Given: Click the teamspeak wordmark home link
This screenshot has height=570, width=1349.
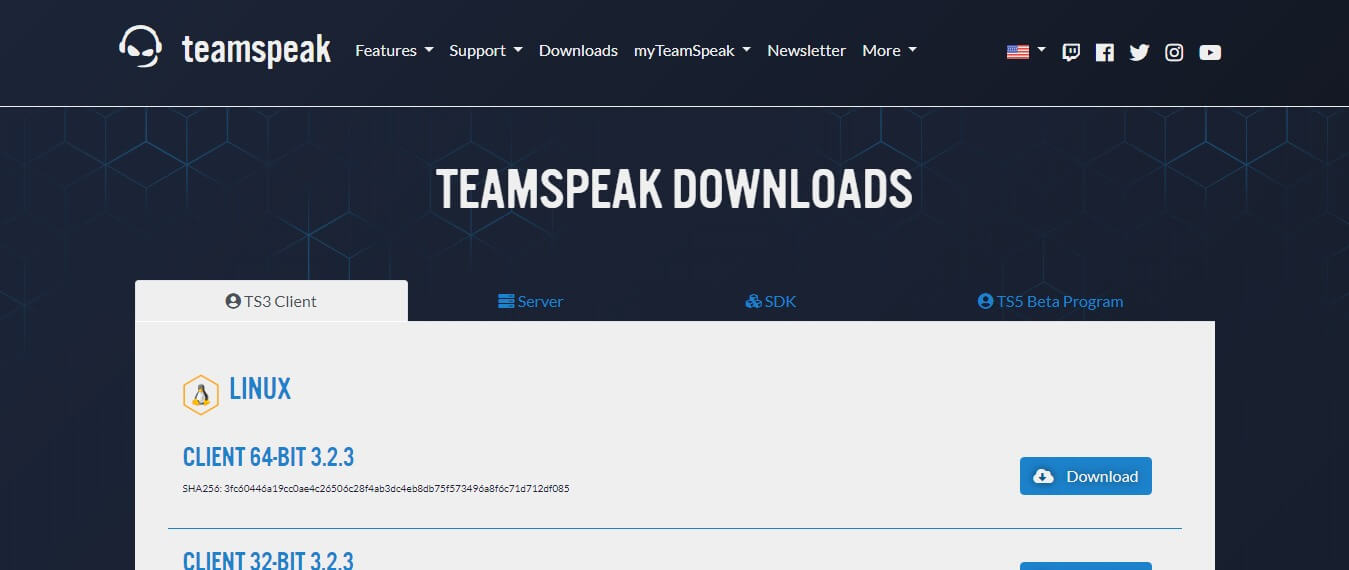Looking at the screenshot, I should click(x=256, y=48).
